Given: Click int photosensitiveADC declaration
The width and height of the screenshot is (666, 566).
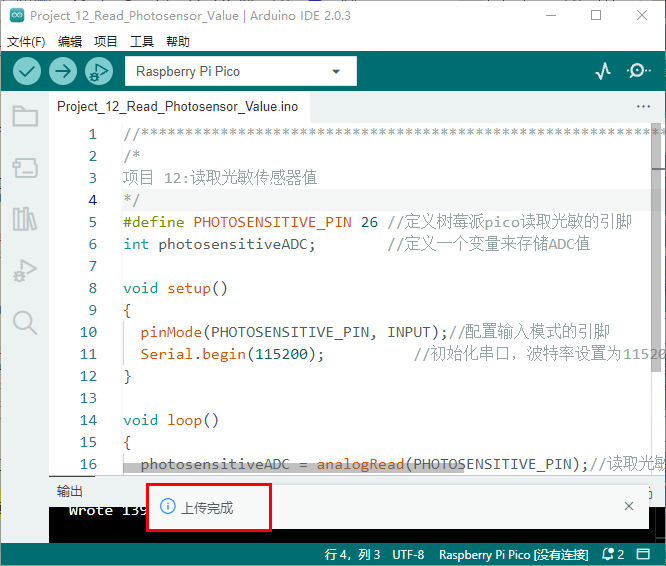Looking at the screenshot, I should pos(219,244).
